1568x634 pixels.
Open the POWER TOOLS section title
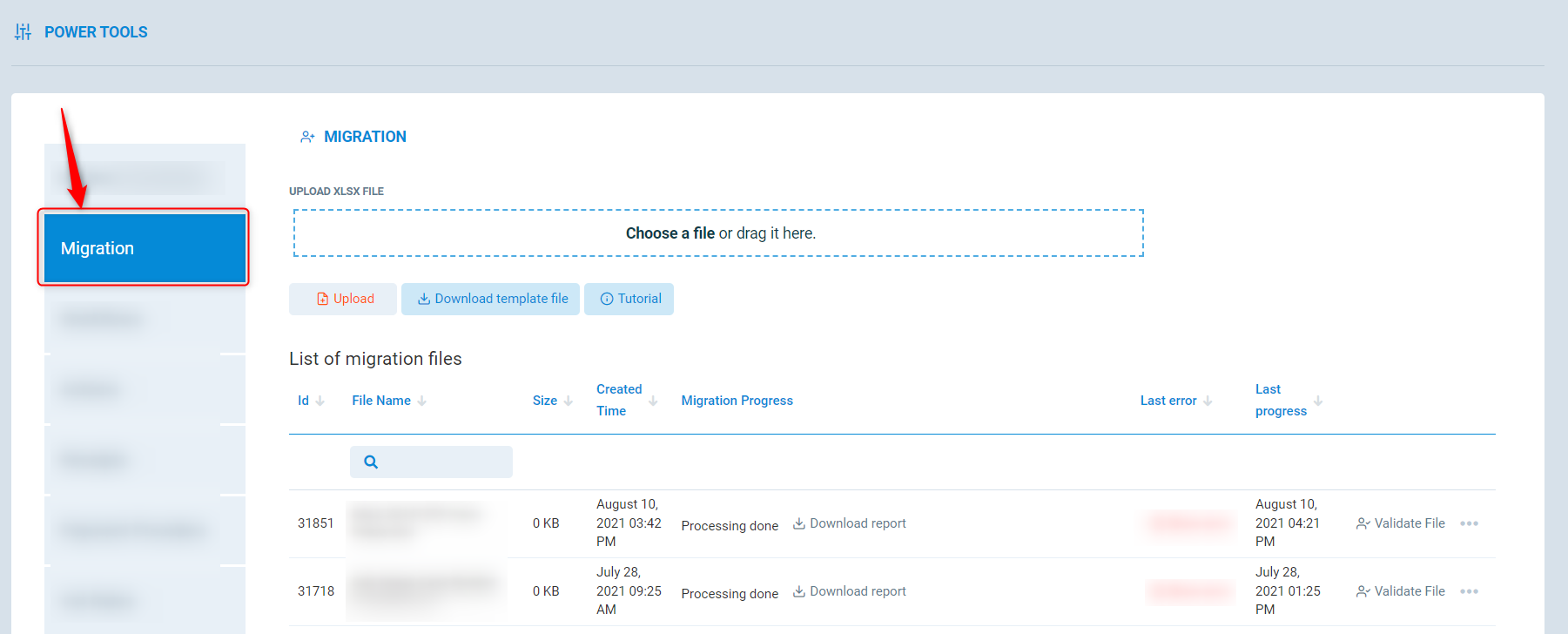(x=96, y=32)
